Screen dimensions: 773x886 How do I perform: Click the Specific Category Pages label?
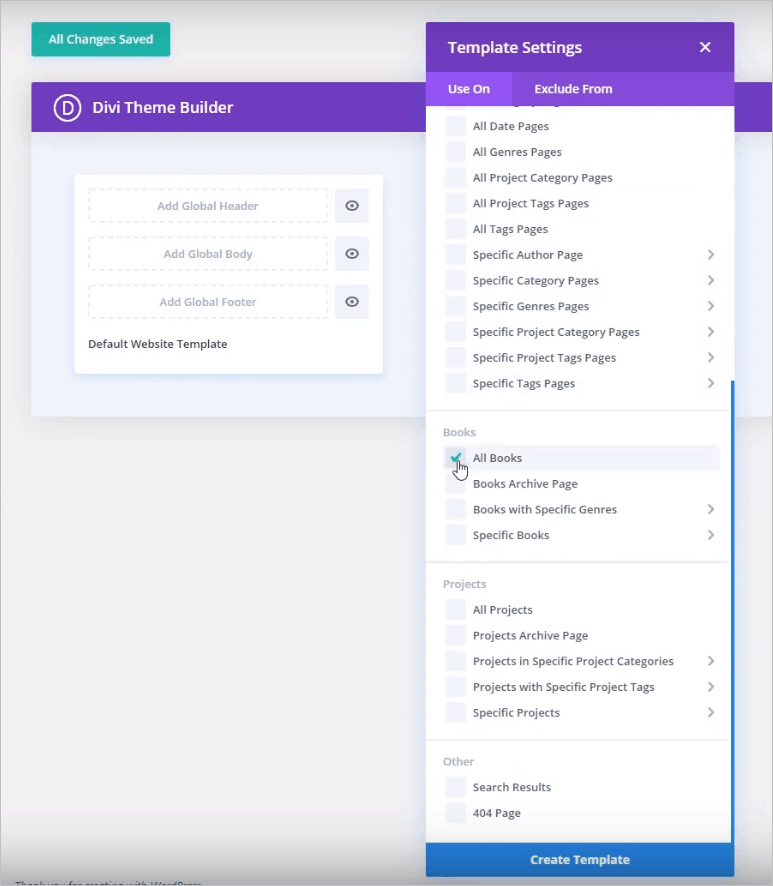[536, 280]
